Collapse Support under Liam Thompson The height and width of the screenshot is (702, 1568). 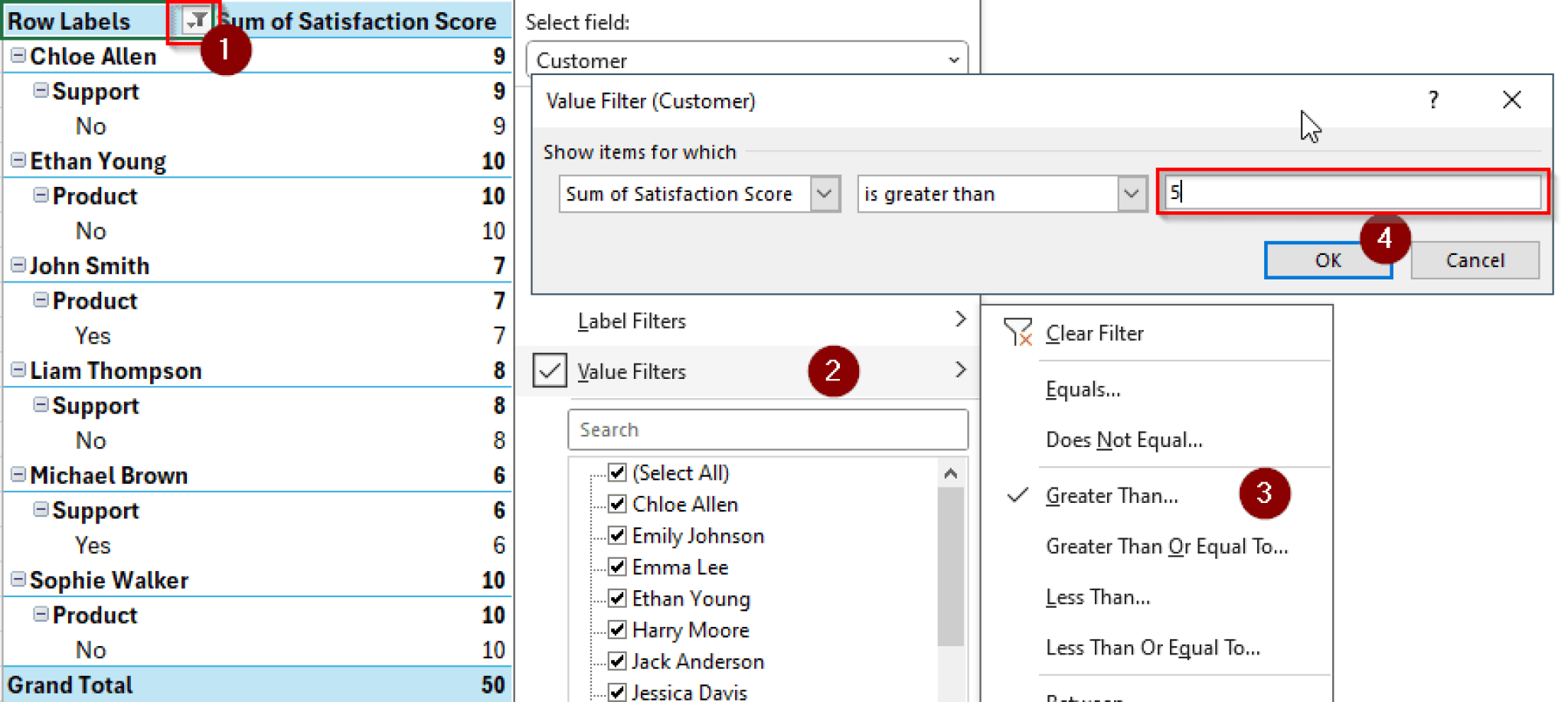pyautogui.click(x=40, y=405)
